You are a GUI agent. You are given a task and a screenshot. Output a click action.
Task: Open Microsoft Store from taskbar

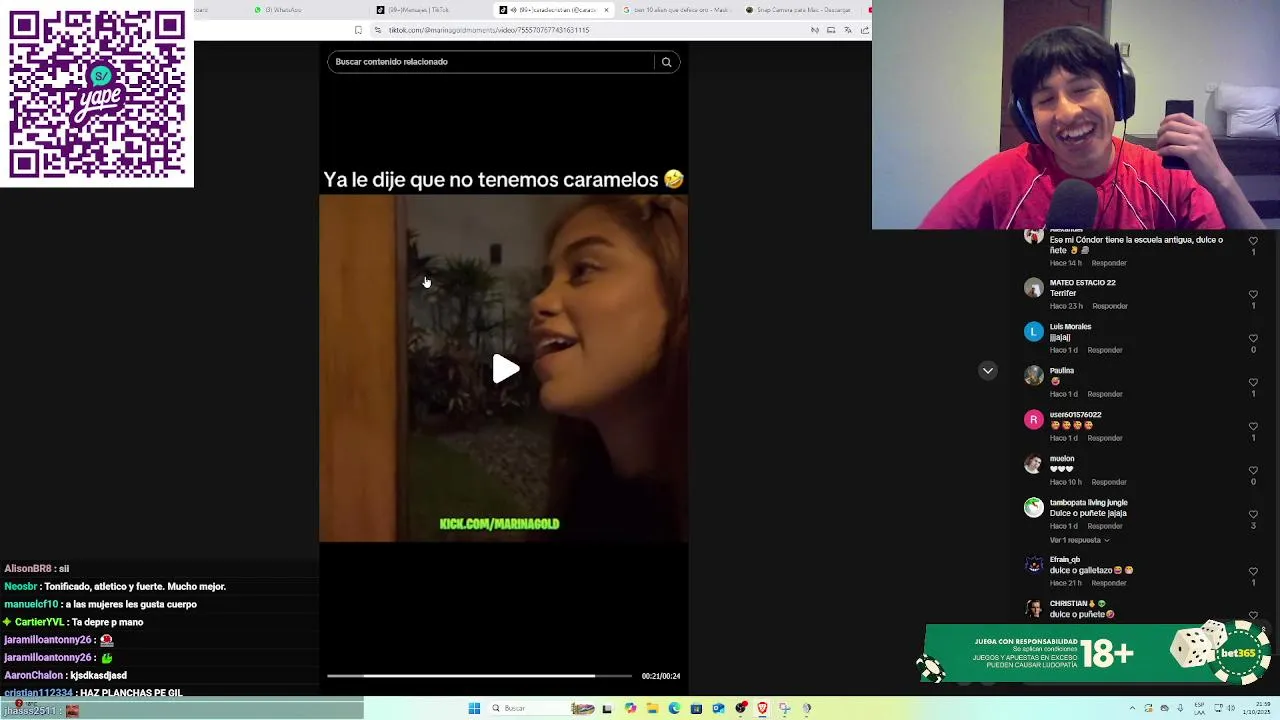click(696, 708)
